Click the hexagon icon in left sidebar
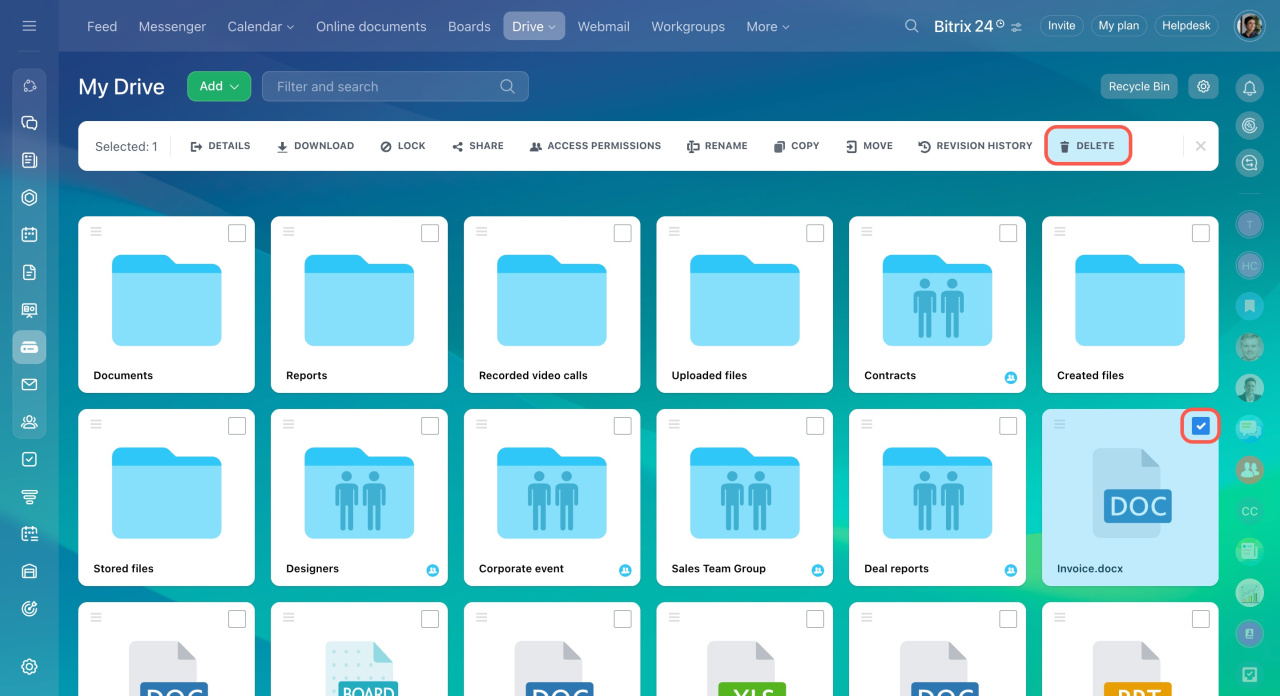This screenshot has height=696, width=1280. [29, 198]
